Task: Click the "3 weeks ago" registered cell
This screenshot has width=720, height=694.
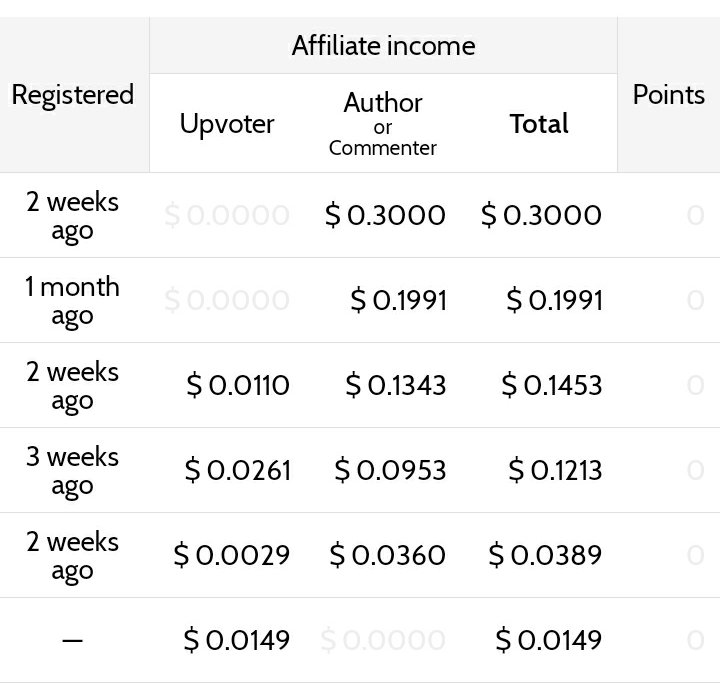Action: click(73, 470)
